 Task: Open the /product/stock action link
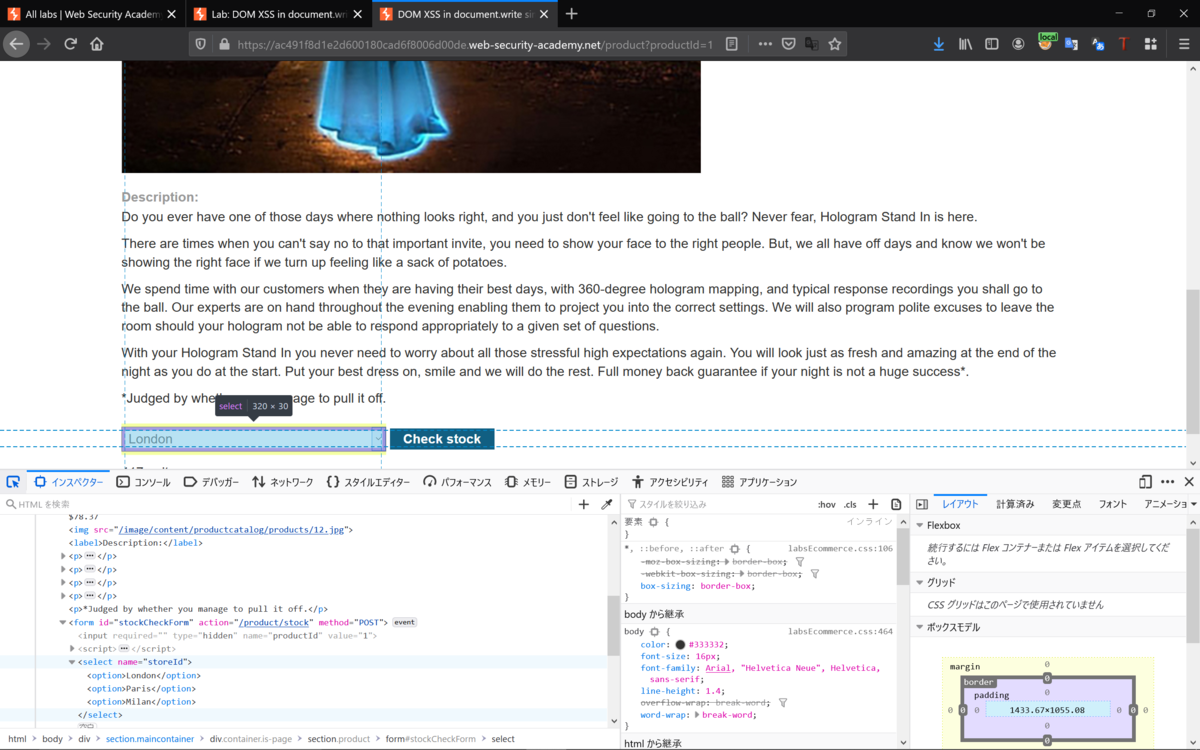[x=274, y=622]
